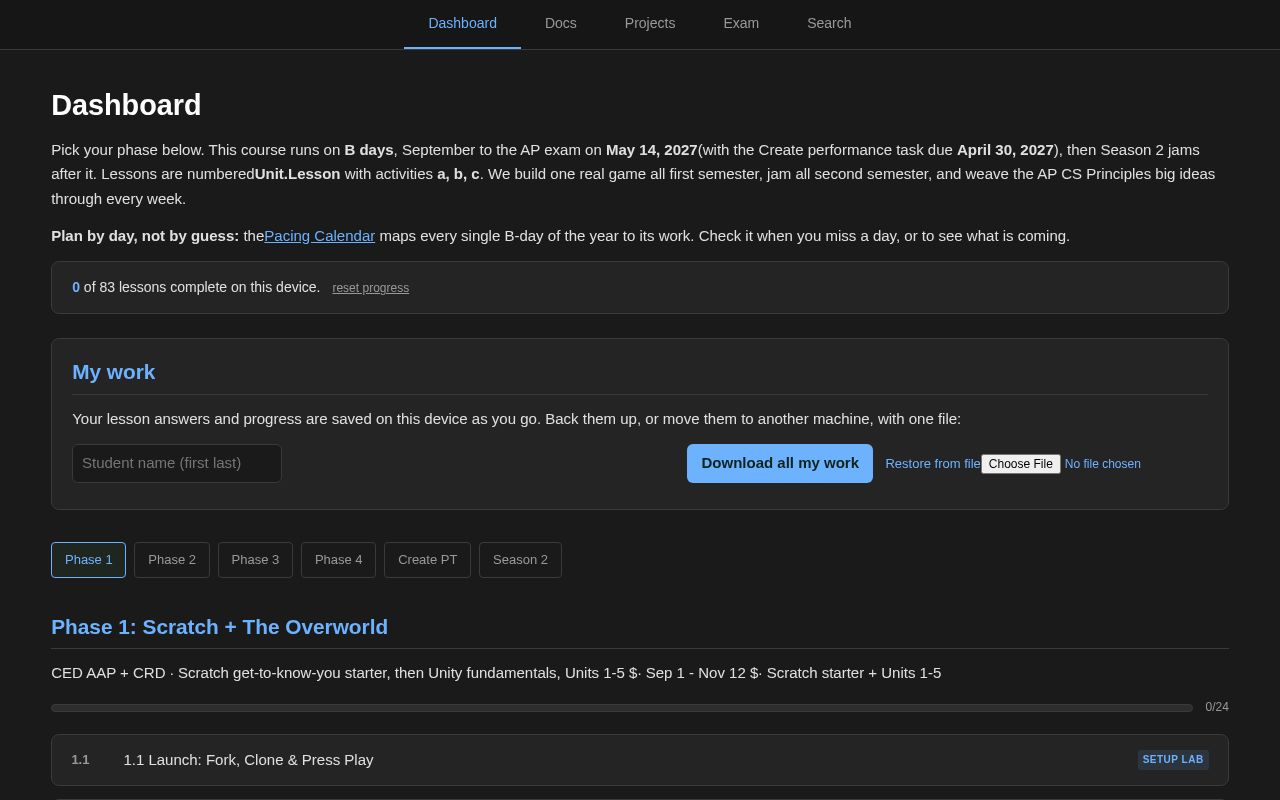Click the Choose File button
The image size is (1280, 800).
(1020, 464)
